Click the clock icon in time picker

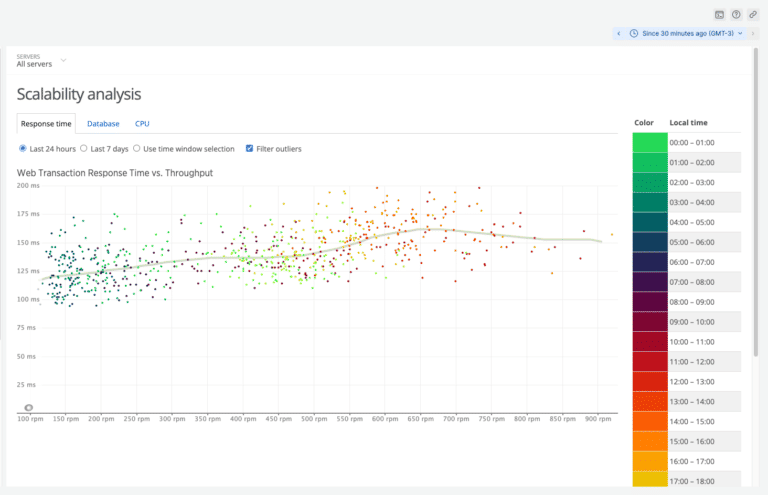[x=633, y=33]
